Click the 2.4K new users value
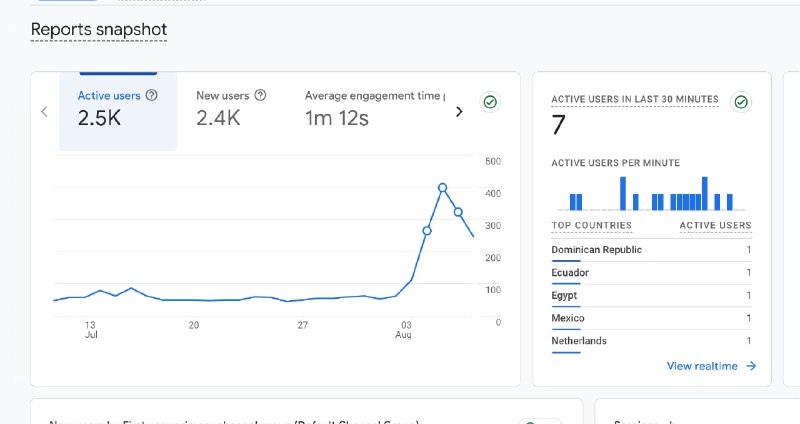 [x=218, y=118]
